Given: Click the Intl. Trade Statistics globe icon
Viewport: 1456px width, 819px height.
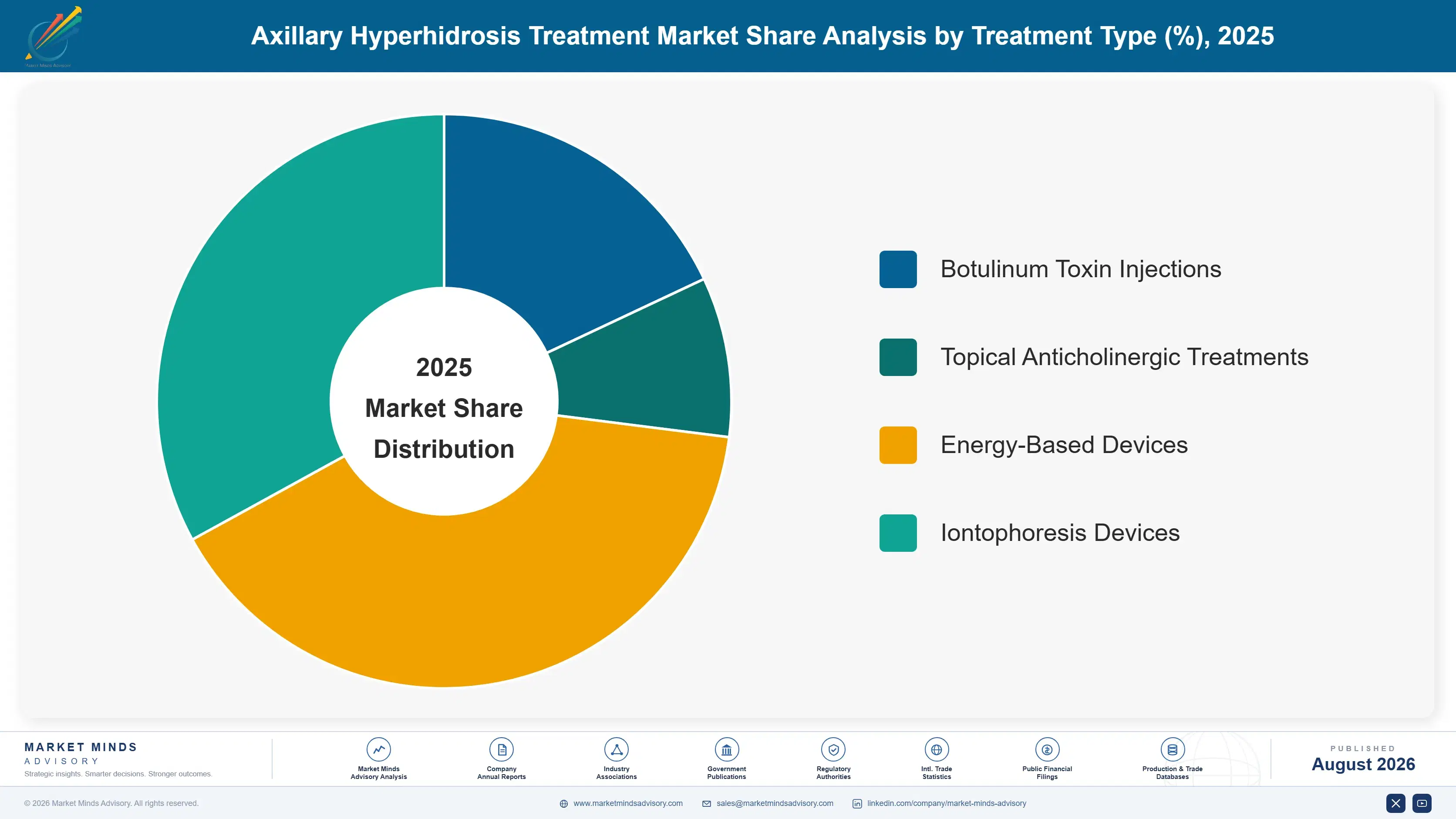Looking at the screenshot, I should pyautogui.click(x=937, y=749).
